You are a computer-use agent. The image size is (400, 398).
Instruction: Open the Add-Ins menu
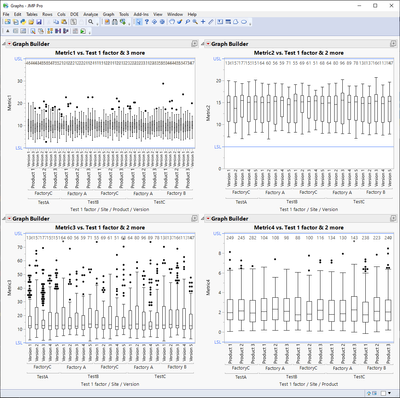pyautogui.click(x=141, y=14)
